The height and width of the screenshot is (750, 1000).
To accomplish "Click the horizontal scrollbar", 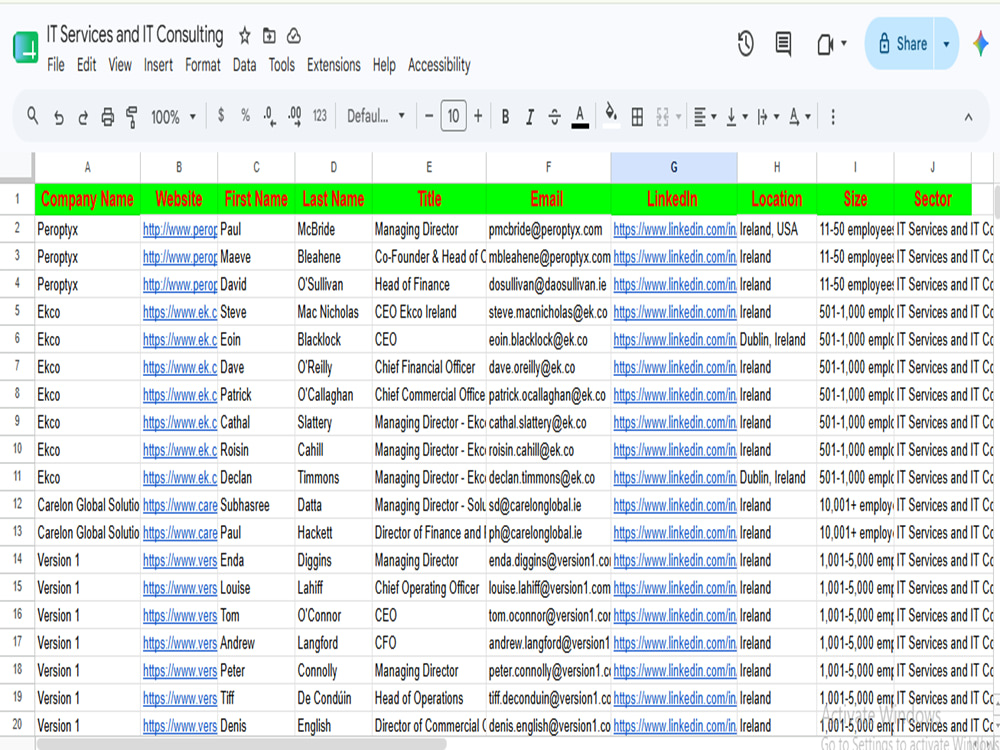I will tap(241, 744).
